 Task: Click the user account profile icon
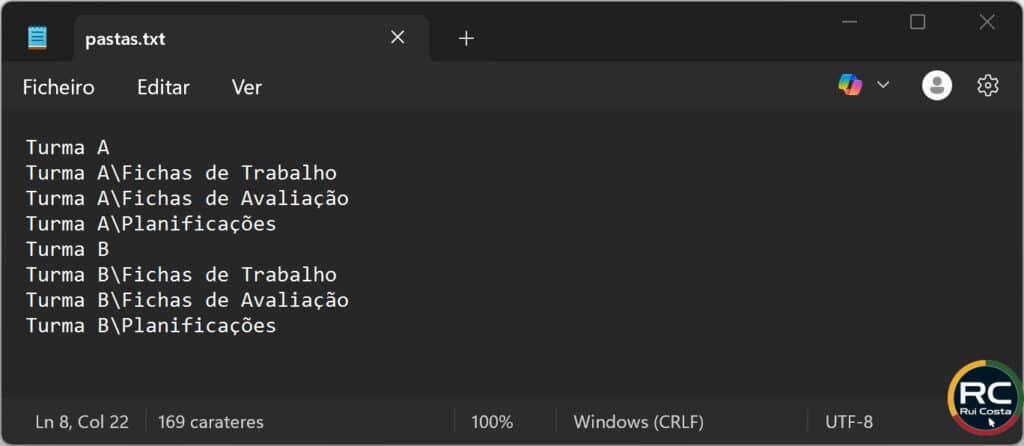click(937, 86)
